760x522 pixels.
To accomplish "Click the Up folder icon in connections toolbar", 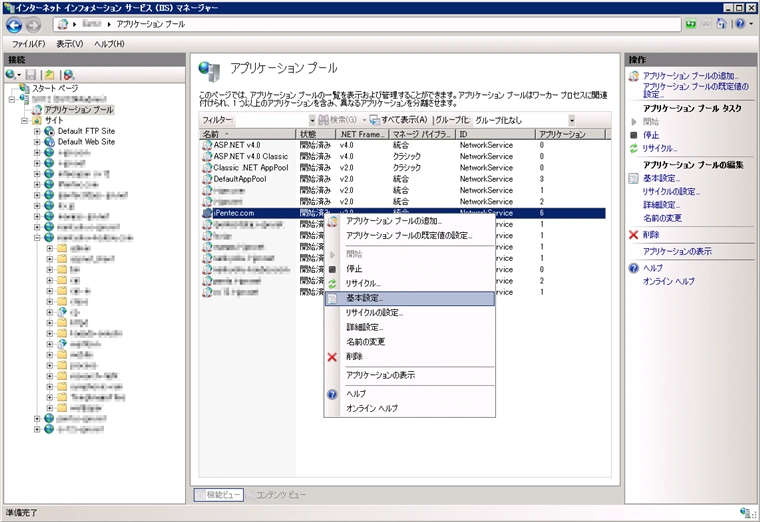I will 50,74.
